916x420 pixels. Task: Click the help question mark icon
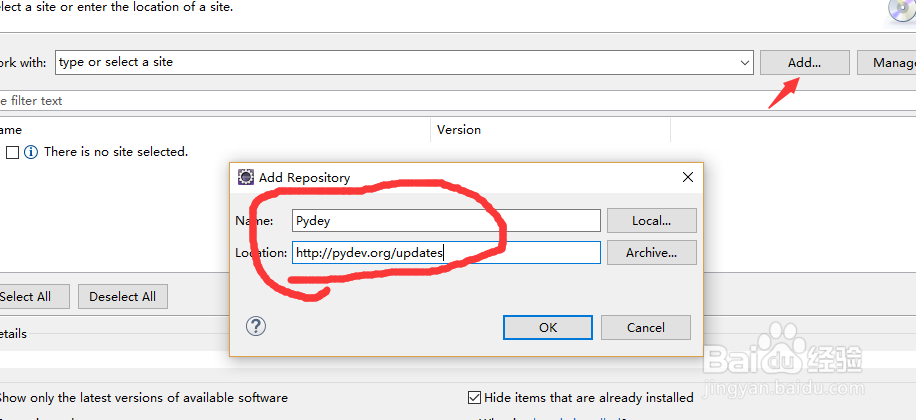[x=256, y=326]
